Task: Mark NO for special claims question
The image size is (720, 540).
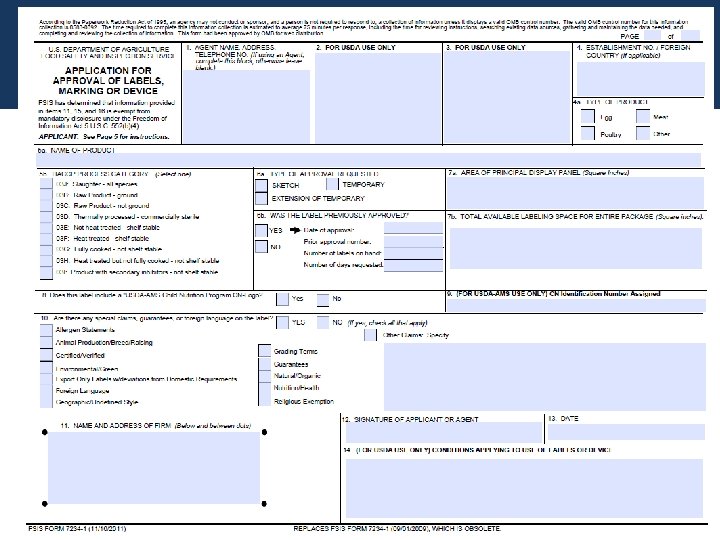Action: point(323,322)
